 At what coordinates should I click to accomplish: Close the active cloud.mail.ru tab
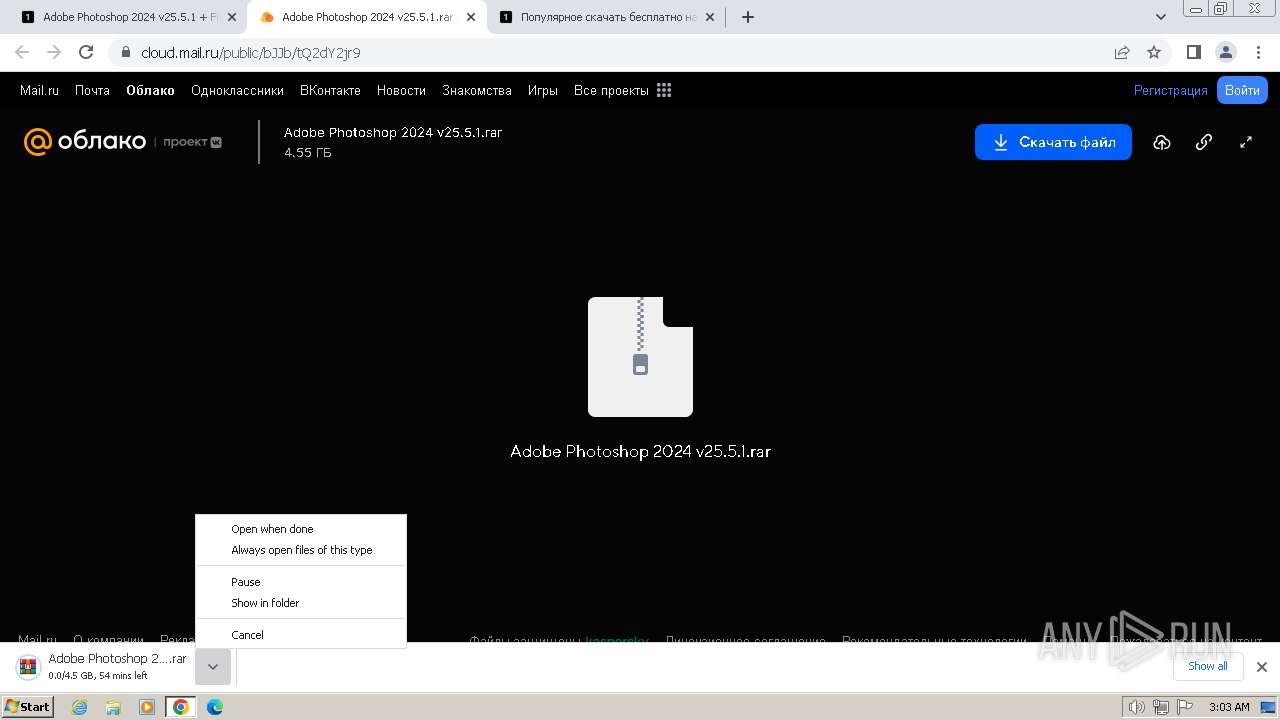click(x=471, y=17)
